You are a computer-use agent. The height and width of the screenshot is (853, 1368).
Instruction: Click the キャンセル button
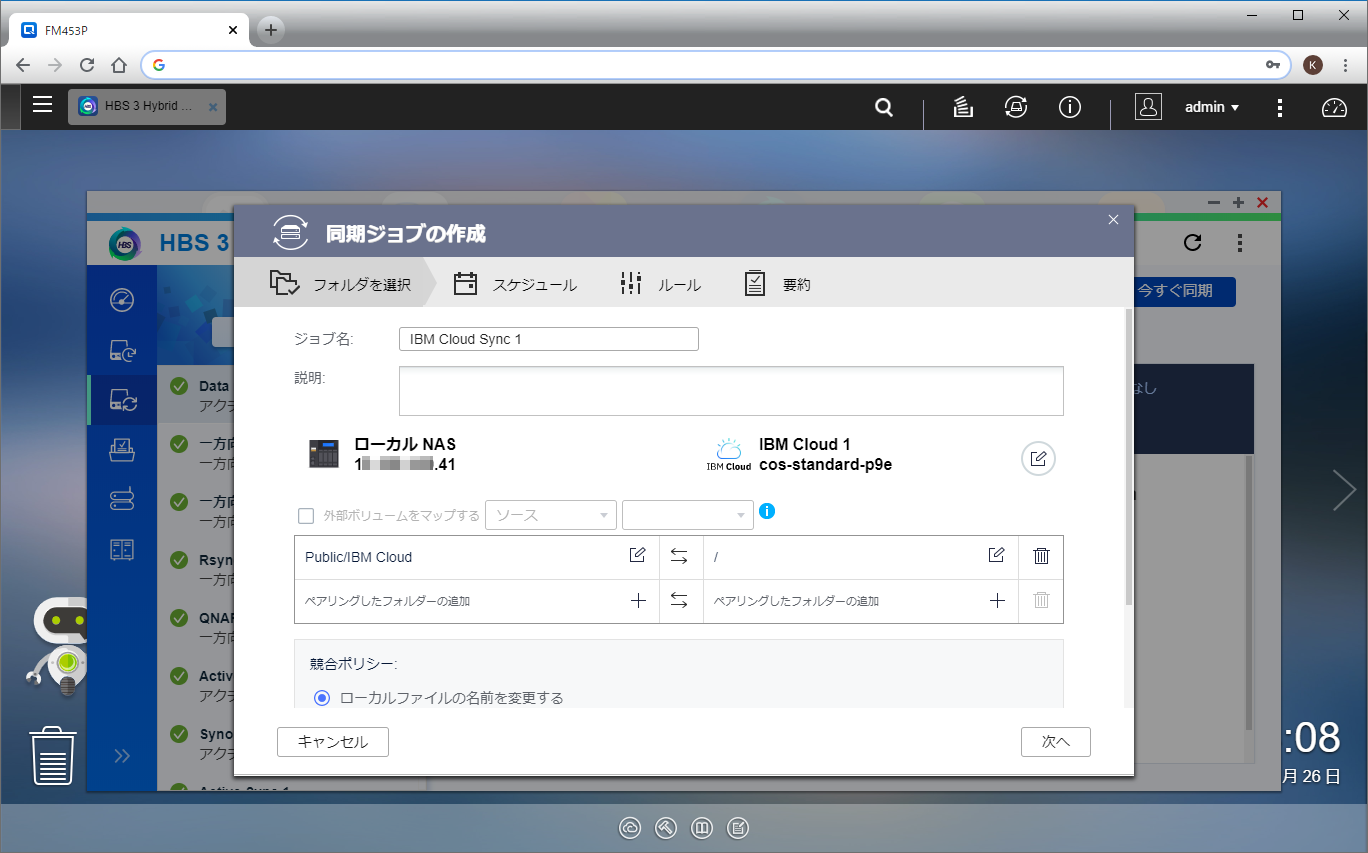333,742
